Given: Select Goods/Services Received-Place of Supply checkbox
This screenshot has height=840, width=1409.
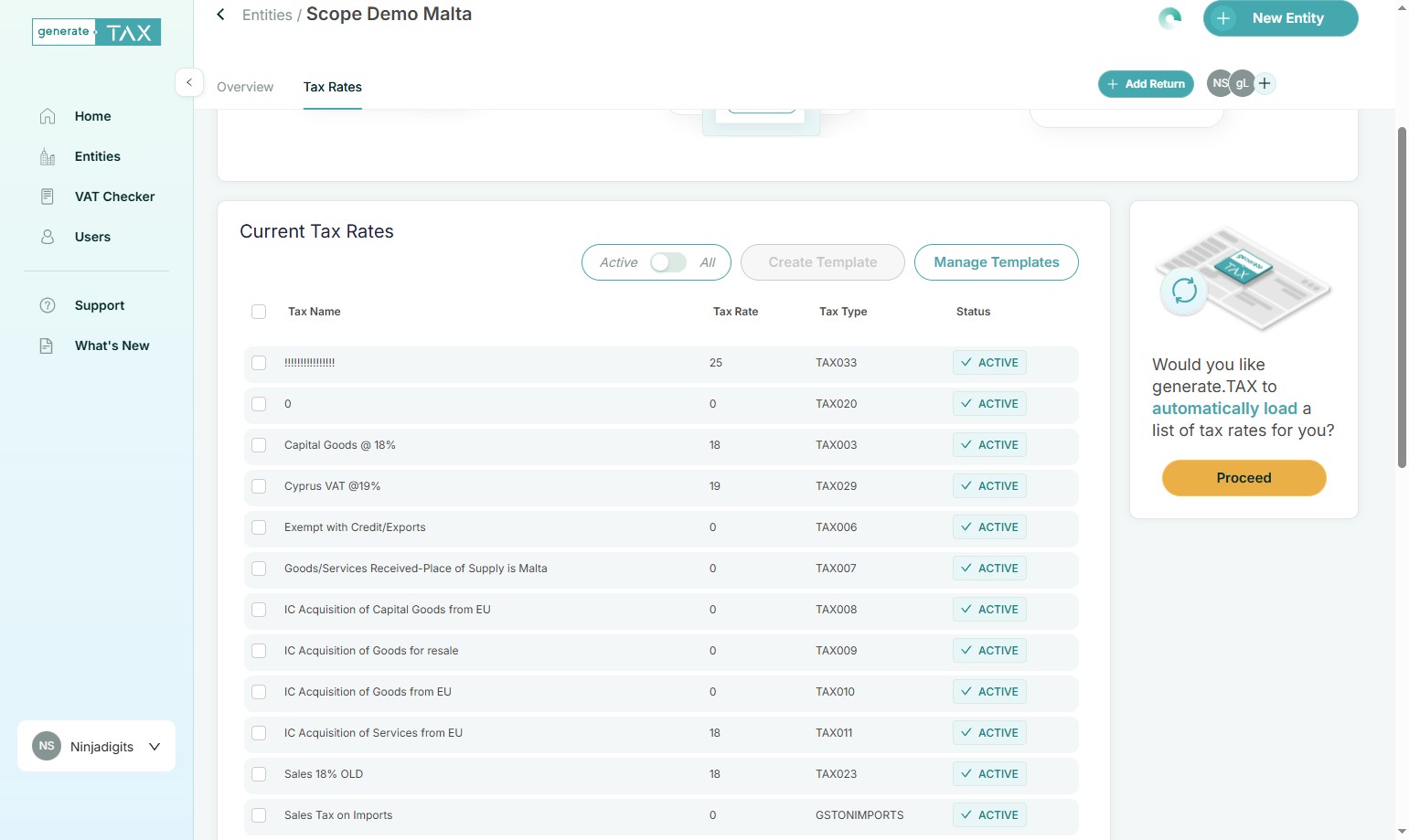Looking at the screenshot, I should pos(259,569).
